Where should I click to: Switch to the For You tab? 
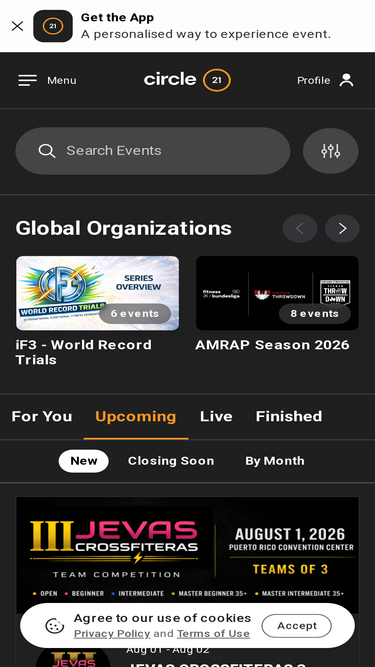(42, 416)
